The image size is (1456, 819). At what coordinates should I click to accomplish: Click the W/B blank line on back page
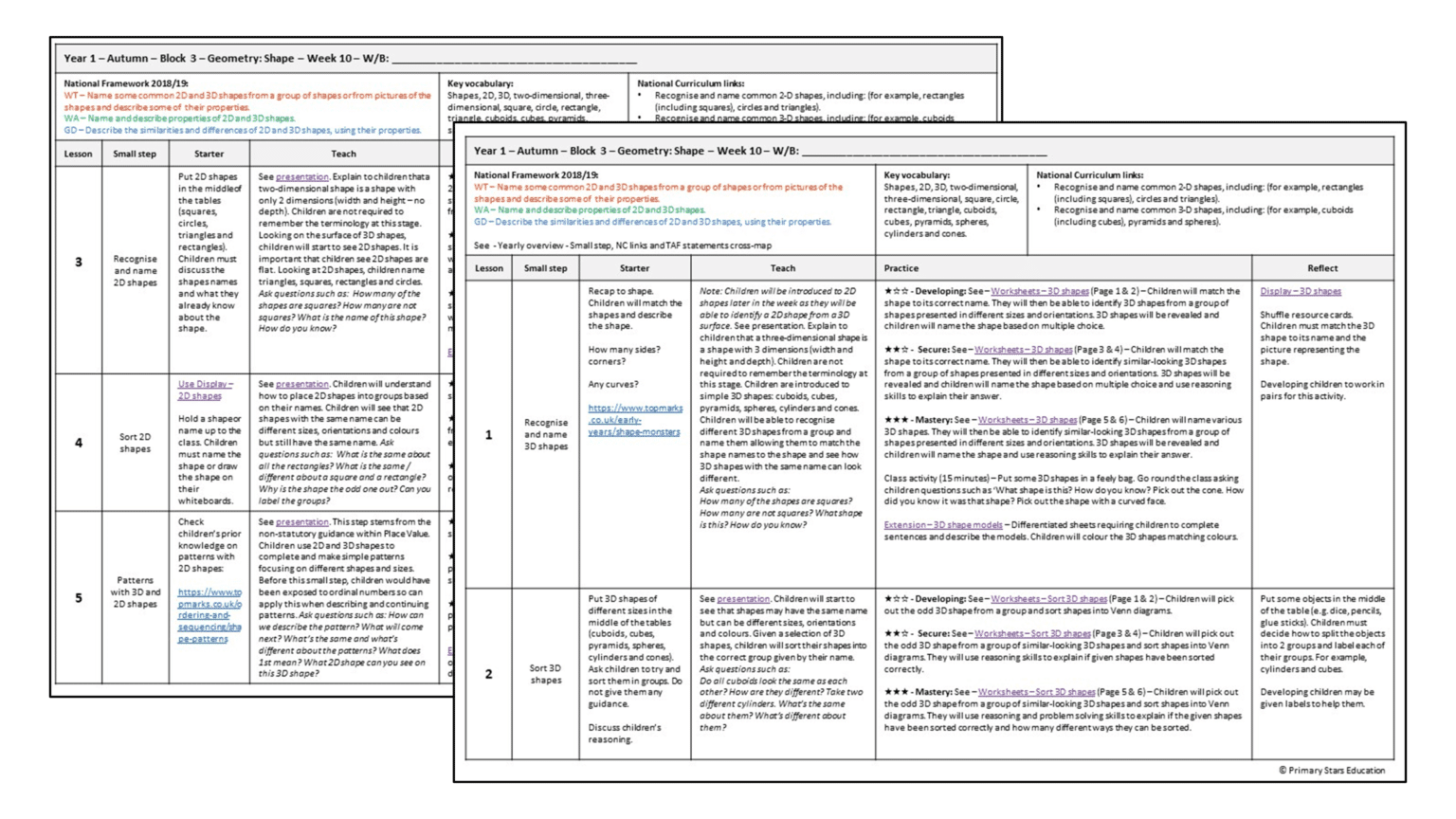tap(514, 59)
